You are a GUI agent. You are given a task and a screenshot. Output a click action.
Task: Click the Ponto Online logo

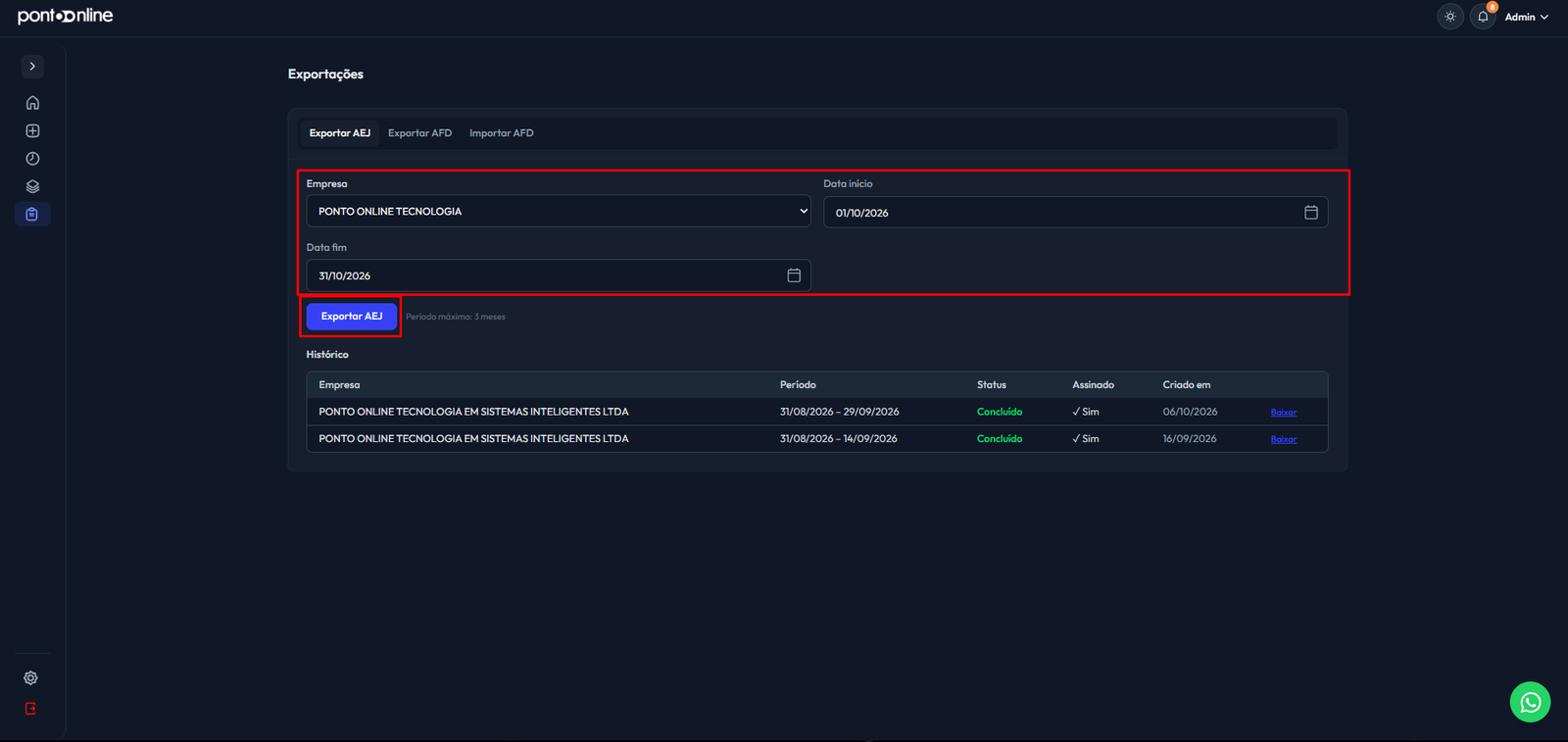(x=66, y=16)
